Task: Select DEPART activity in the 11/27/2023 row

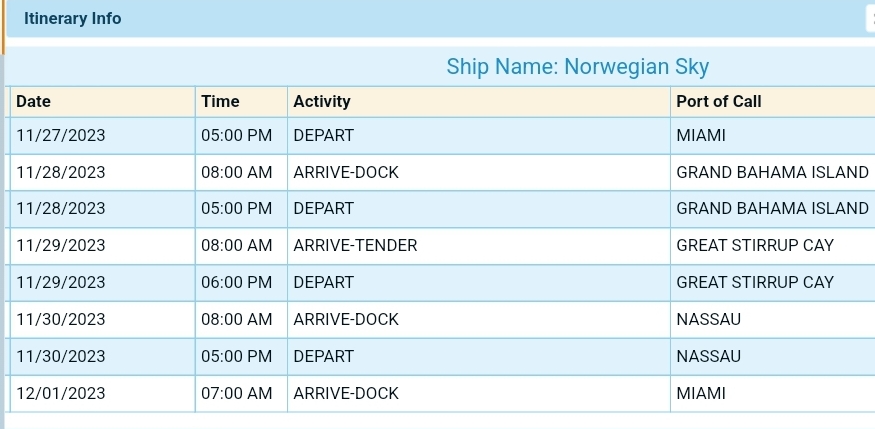Action: click(323, 135)
